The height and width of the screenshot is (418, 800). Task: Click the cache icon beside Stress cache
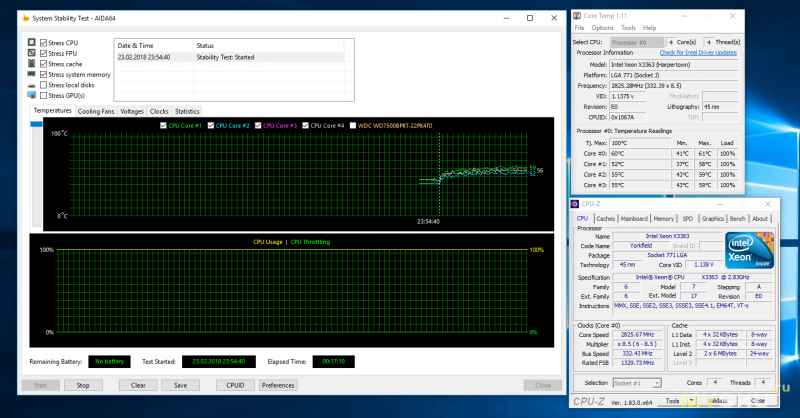pyautogui.click(x=32, y=64)
